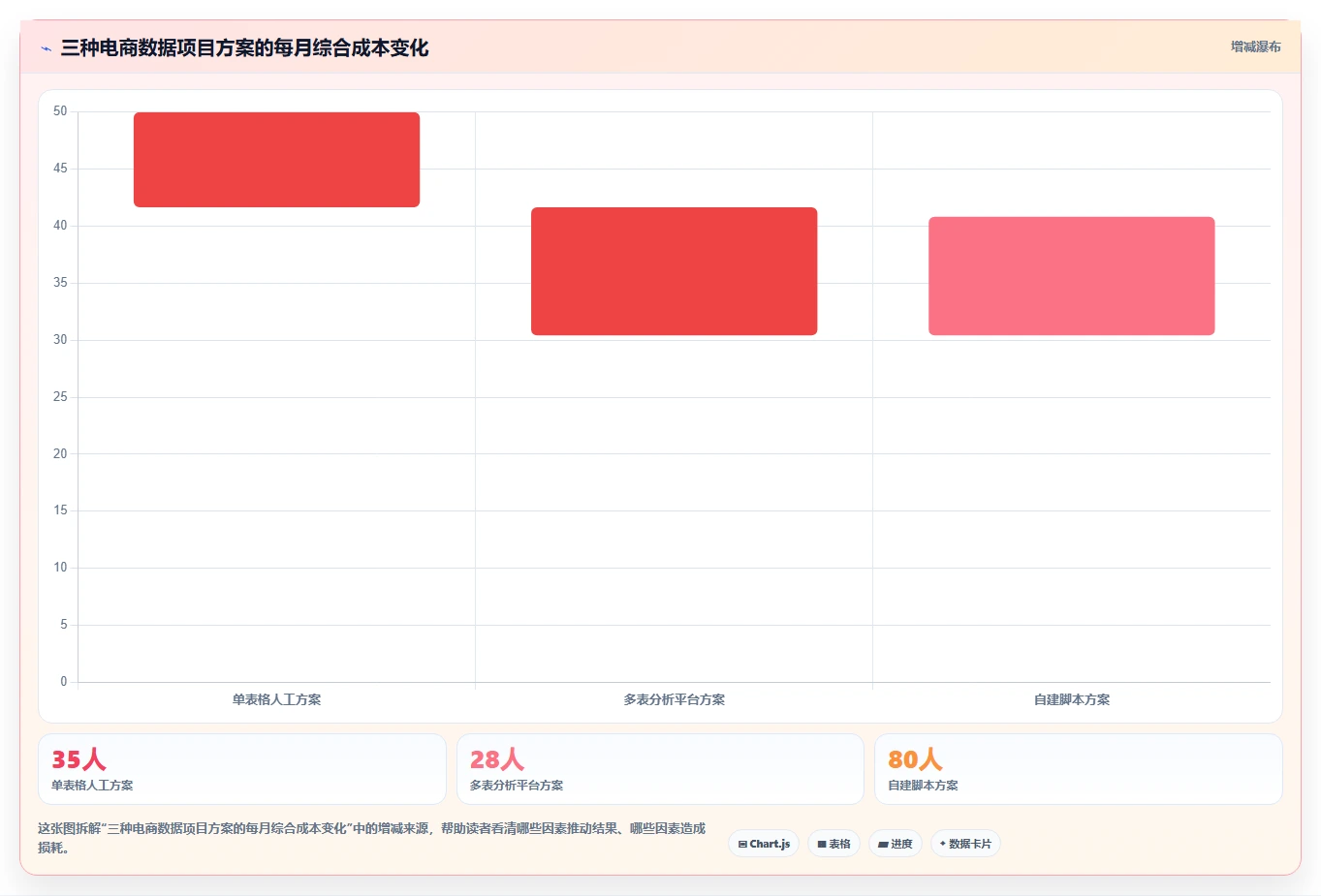Screen dimensions: 1321x896
Task: Click the red bar for 单表格人工方案
Action: (276, 160)
